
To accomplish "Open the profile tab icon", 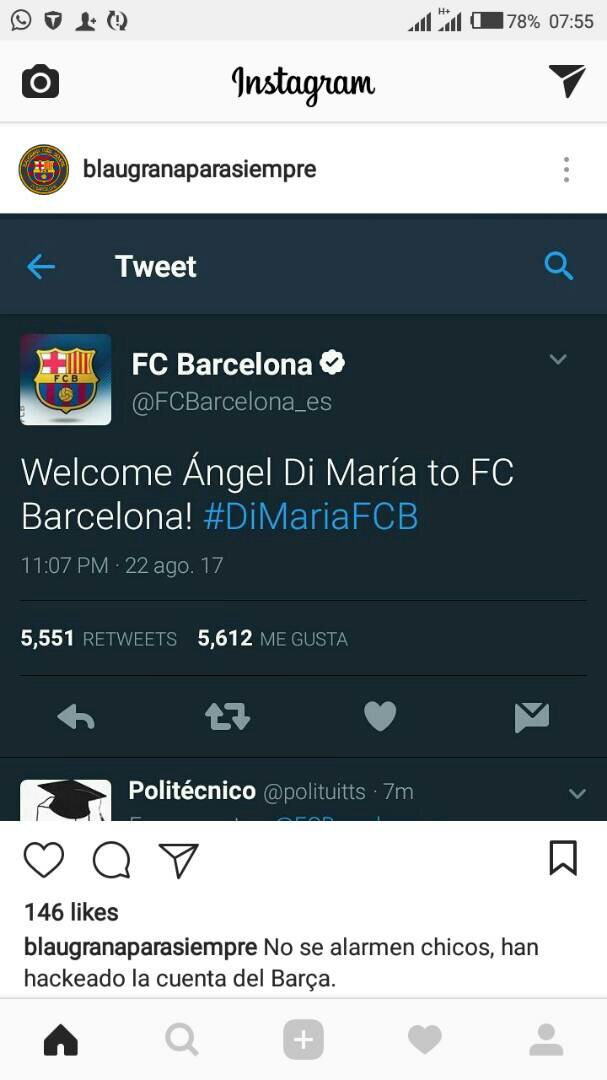I will (546, 1039).
